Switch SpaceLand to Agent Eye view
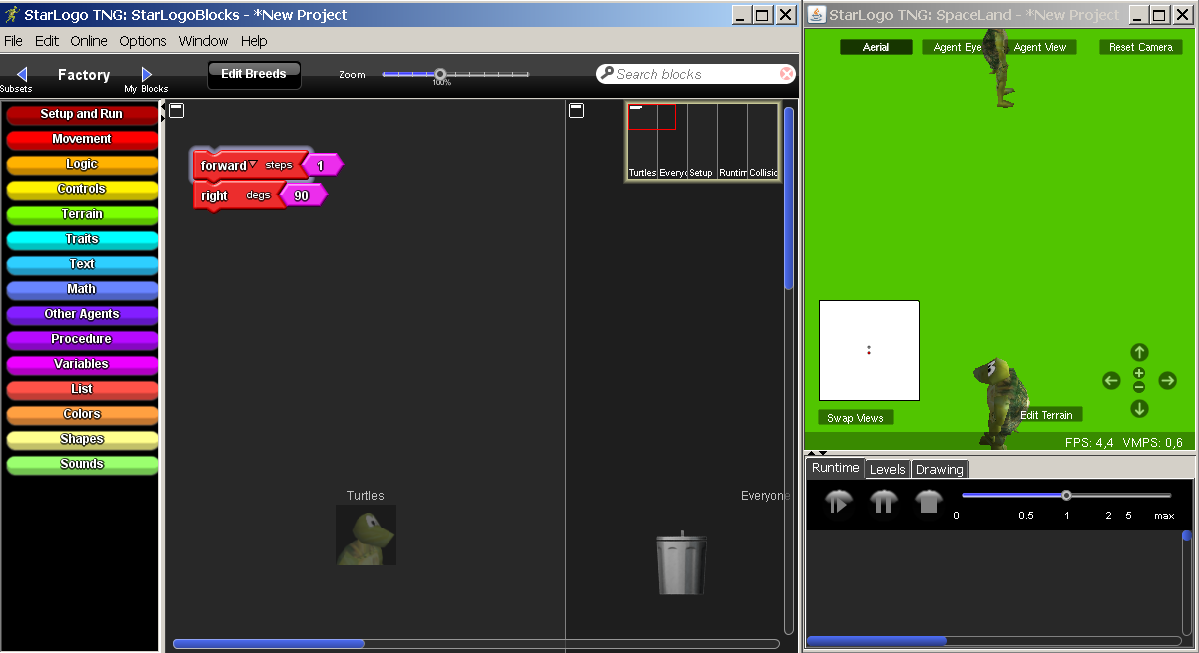 pos(957,47)
